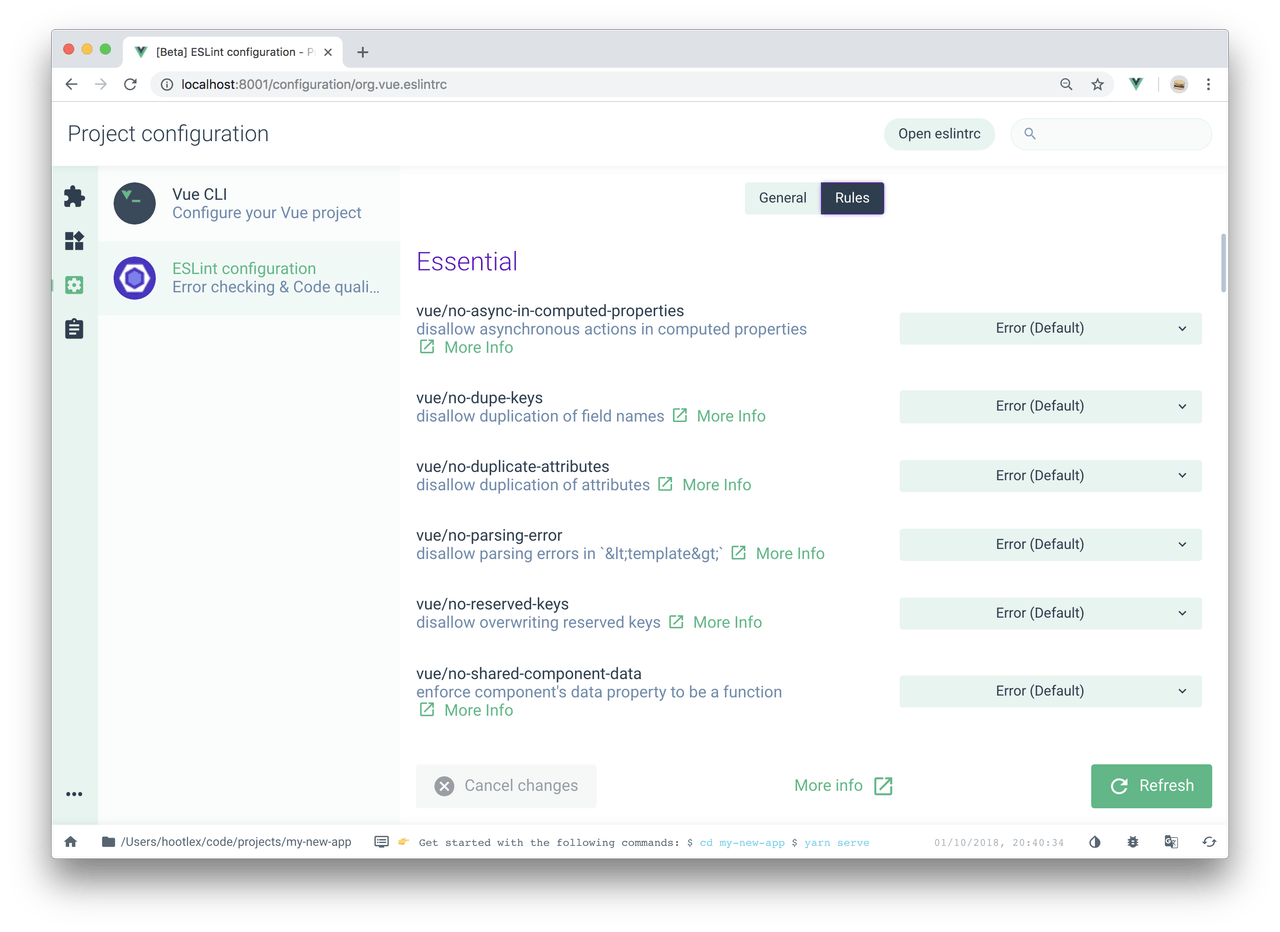Screen dimensions: 1280x932
Task: Open the Tasks clipboard sidebar icon
Action: pos(74,329)
